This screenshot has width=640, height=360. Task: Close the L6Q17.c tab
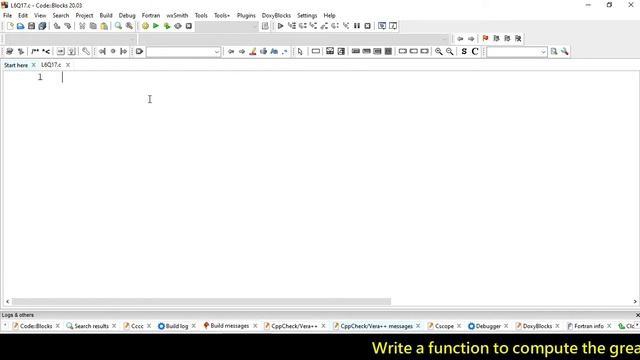(68, 65)
